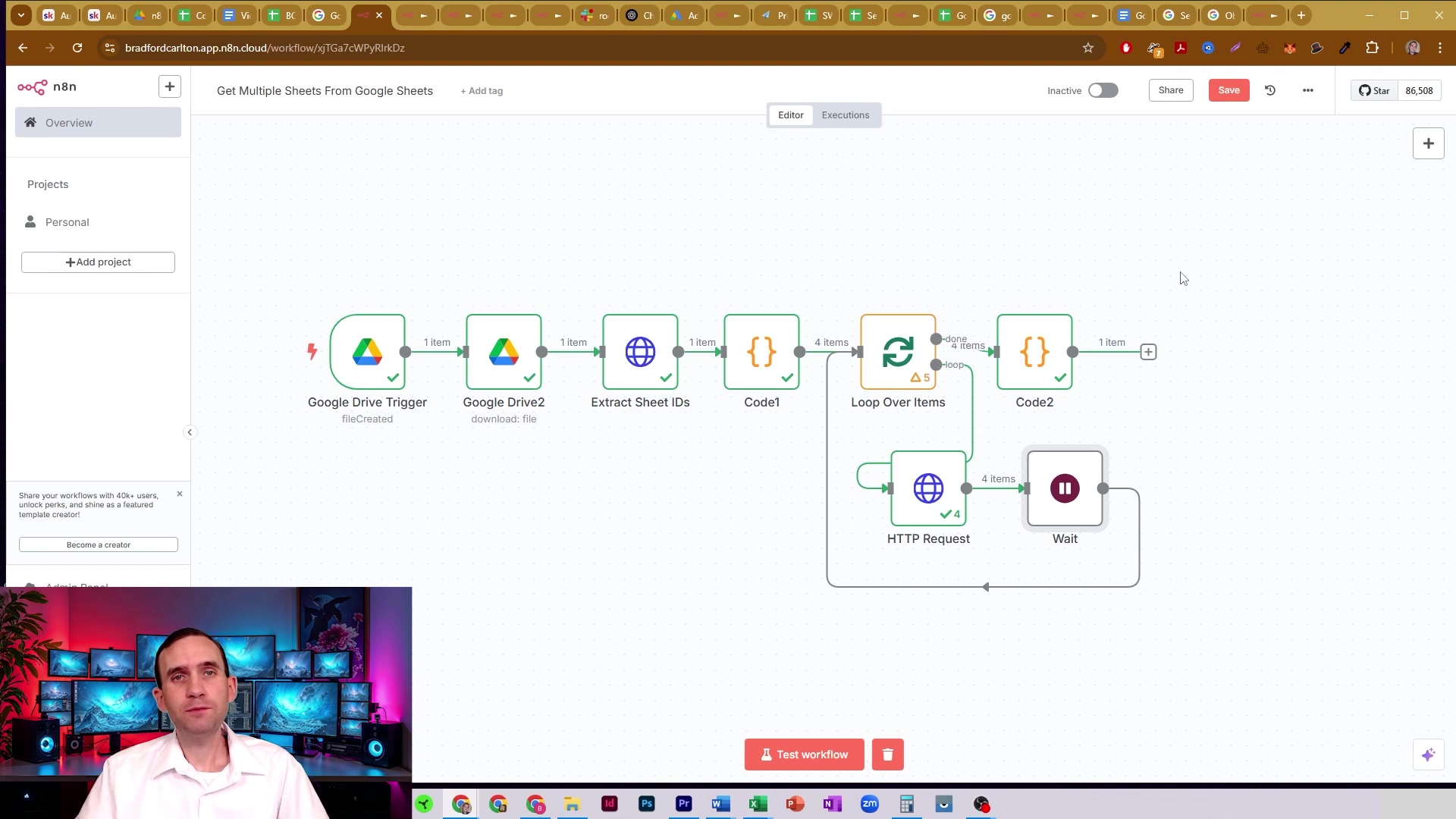
Task: Click the Wait node pause icon
Action: tap(1065, 488)
